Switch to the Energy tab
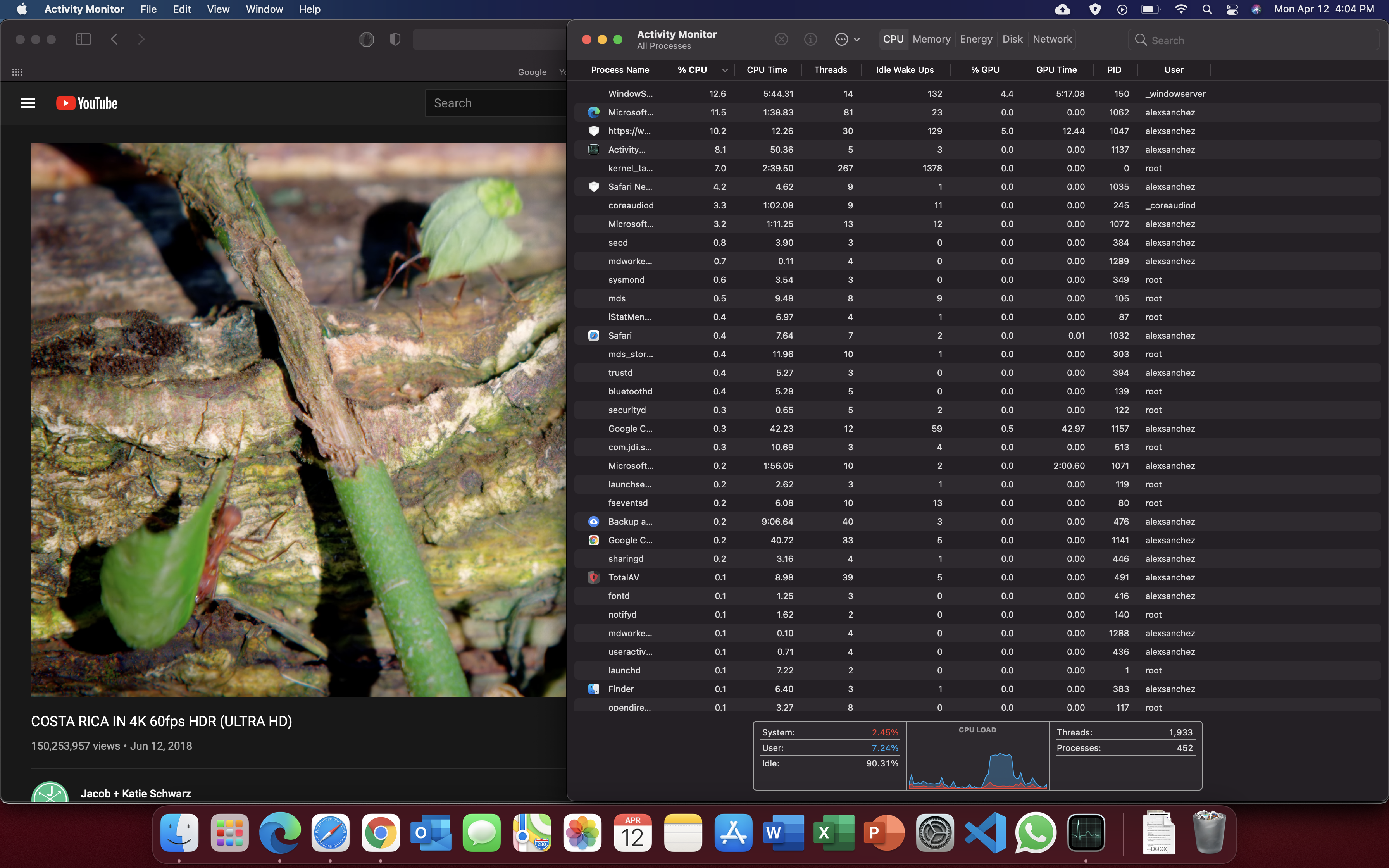 (976, 39)
